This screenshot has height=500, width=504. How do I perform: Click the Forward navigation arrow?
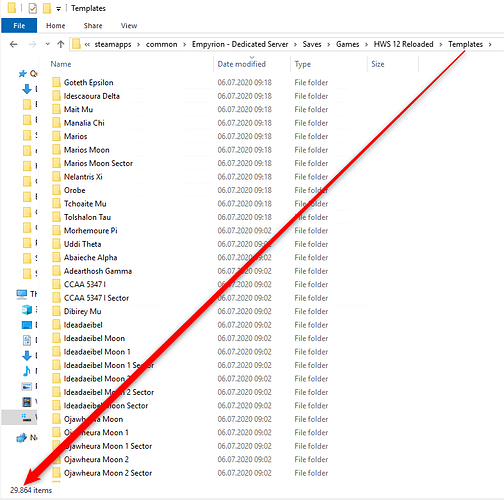(x=32, y=44)
